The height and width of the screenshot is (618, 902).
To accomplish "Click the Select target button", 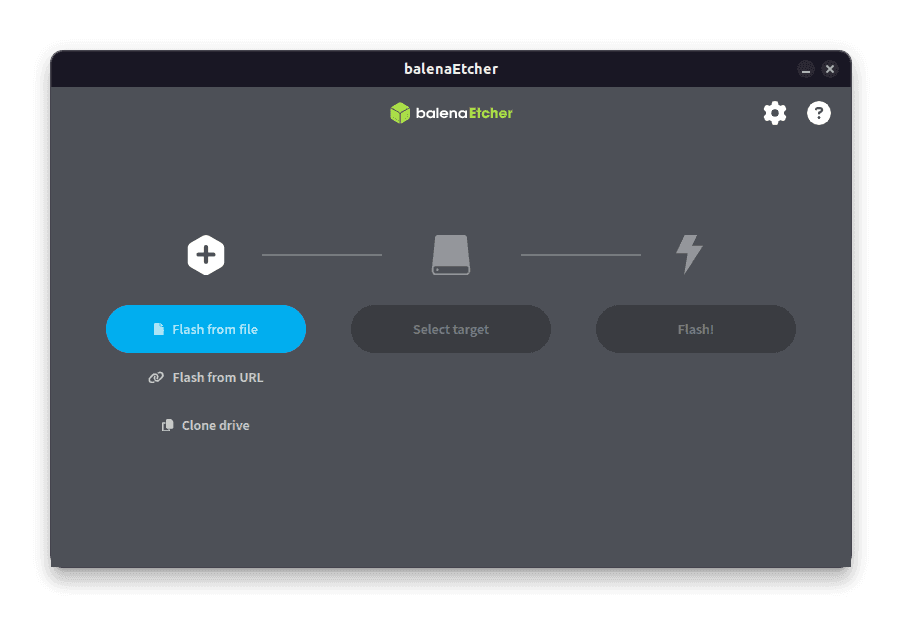I will pos(451,329).
